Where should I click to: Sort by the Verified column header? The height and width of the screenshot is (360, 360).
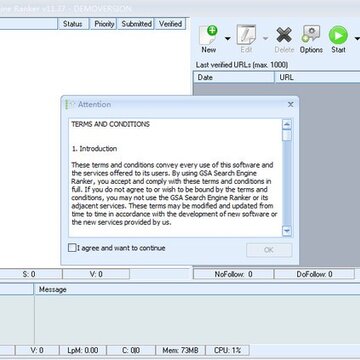click(x=170, y=24)
